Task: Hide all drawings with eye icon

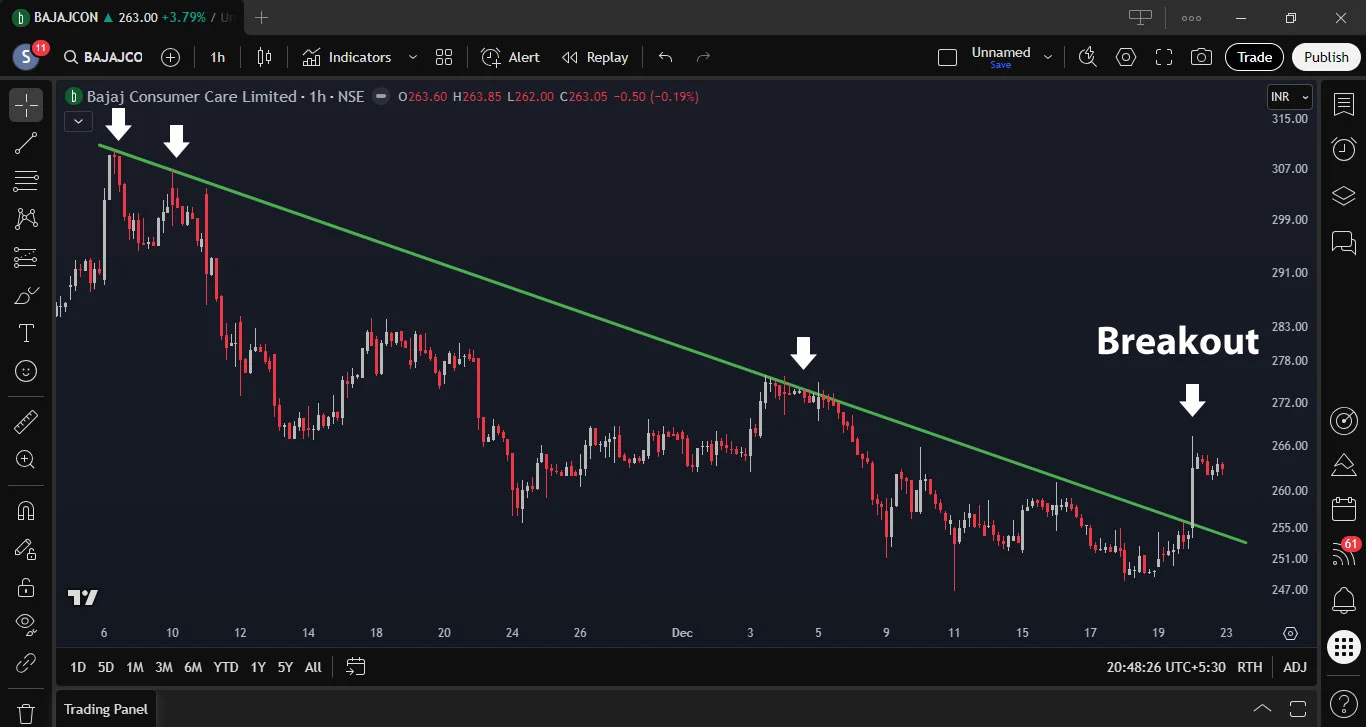Action: [26, 624]
